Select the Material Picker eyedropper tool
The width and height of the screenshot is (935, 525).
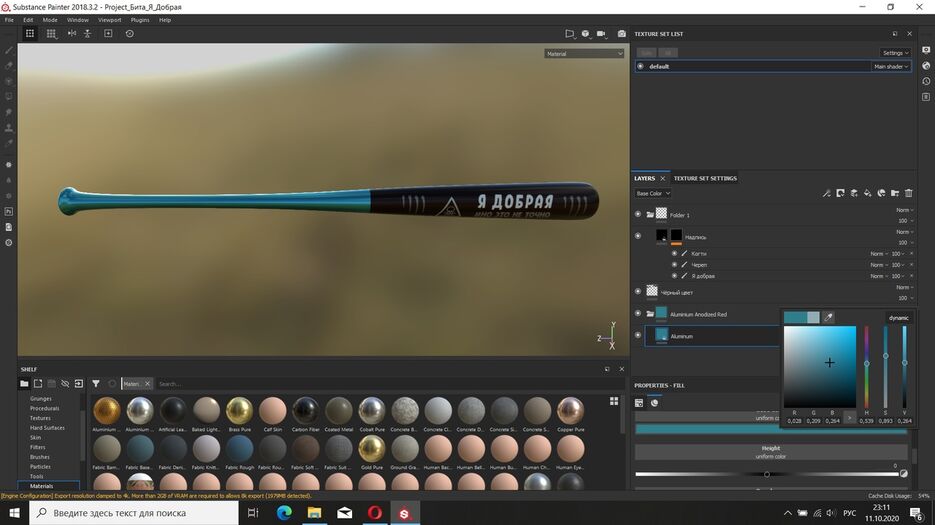pyautogui.click(x=9, y=143)
